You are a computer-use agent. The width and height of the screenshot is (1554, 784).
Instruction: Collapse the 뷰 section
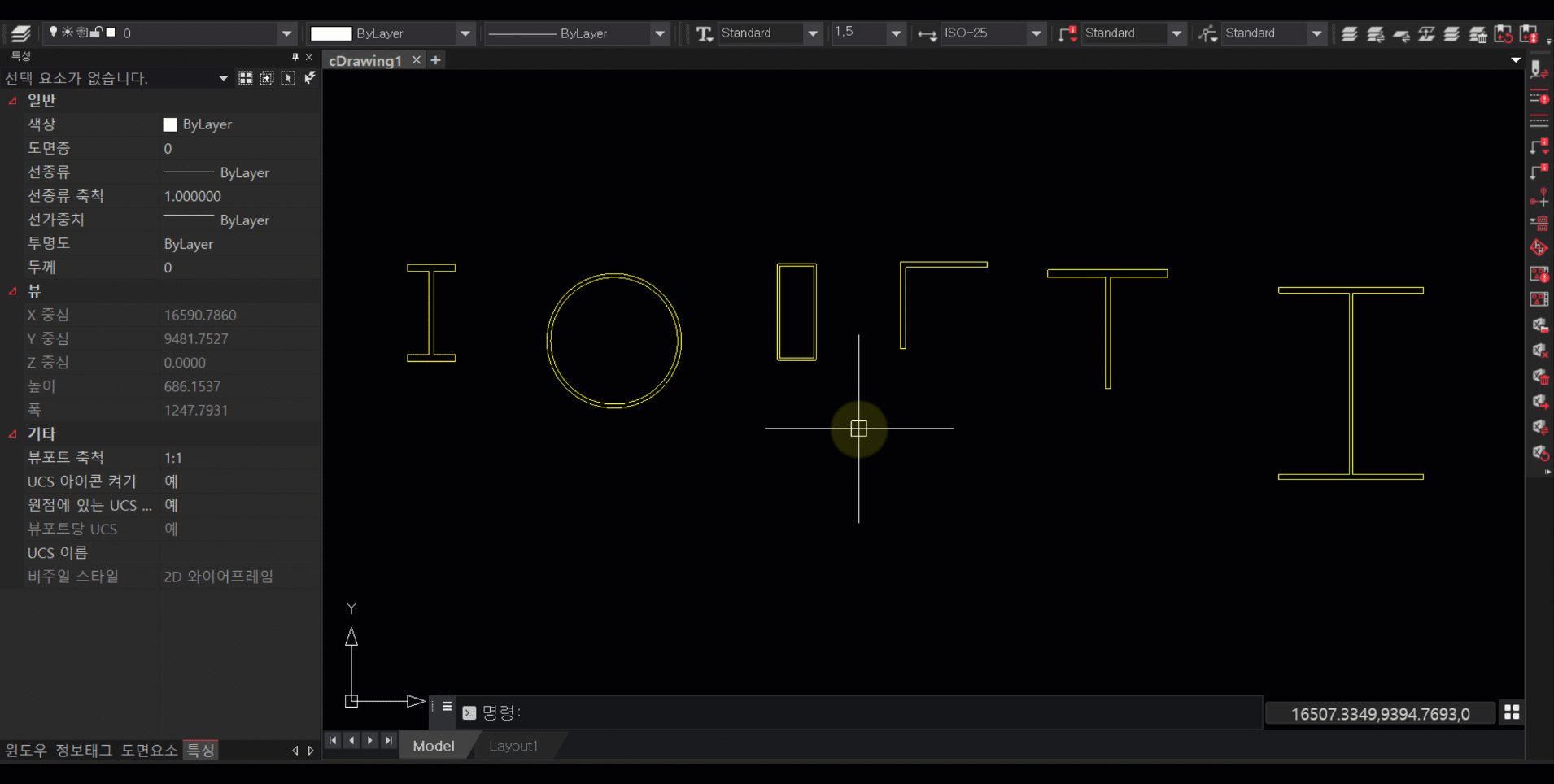point(12,291)
